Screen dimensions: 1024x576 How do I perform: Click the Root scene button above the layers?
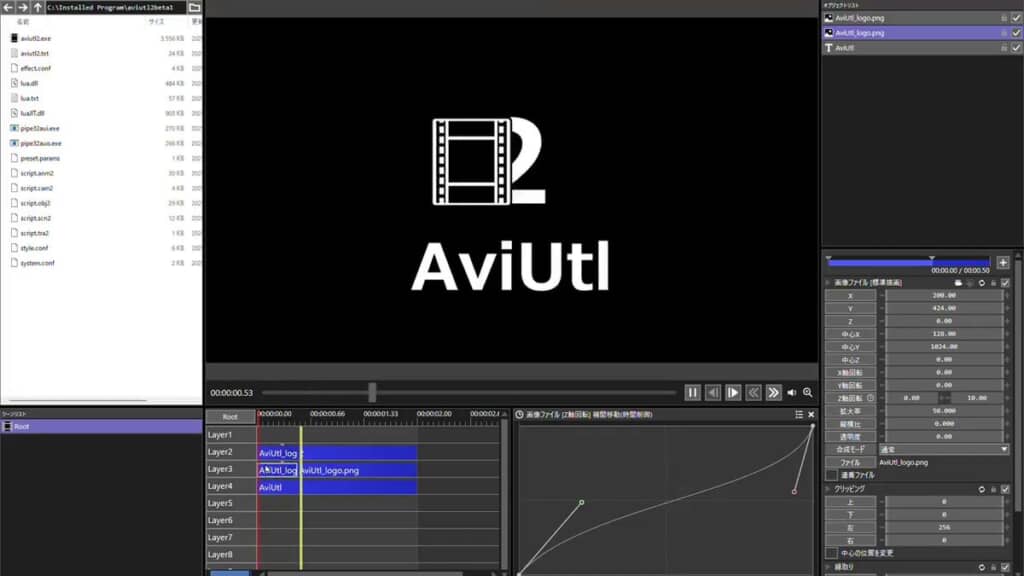230,417
